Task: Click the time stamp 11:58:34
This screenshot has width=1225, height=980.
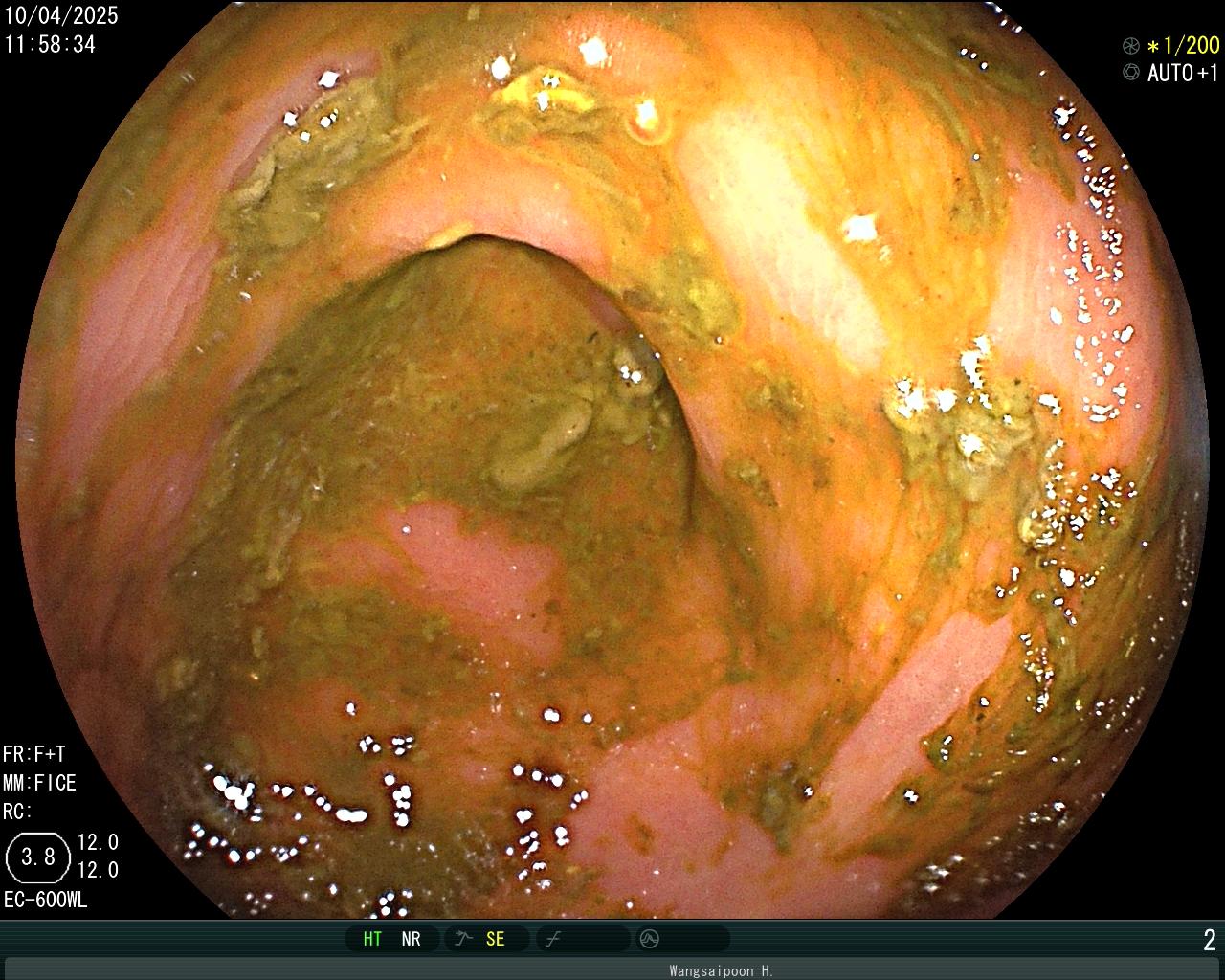Action: click(x=50, y=44)
